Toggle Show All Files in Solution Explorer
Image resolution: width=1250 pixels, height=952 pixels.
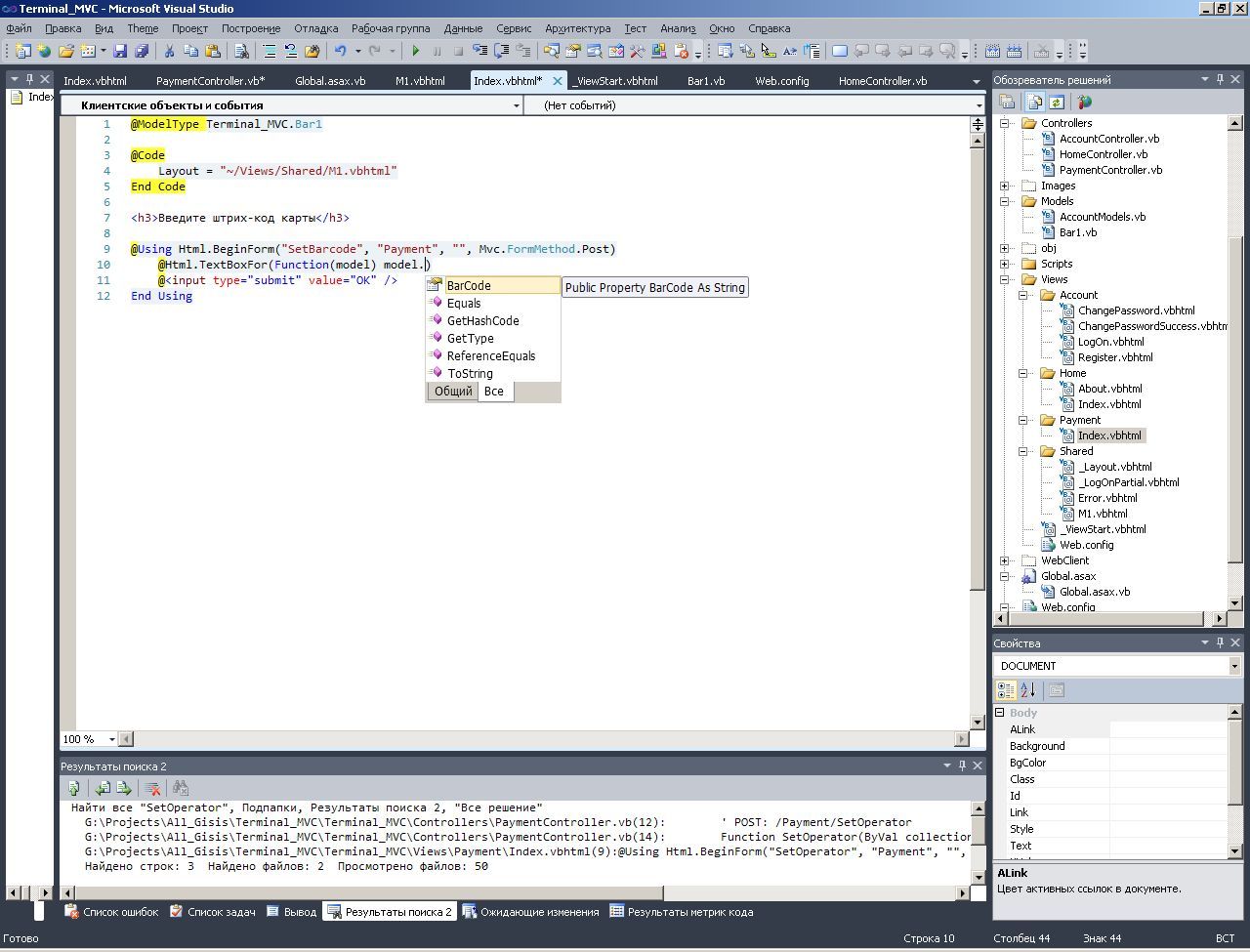tap(1034, 102)
